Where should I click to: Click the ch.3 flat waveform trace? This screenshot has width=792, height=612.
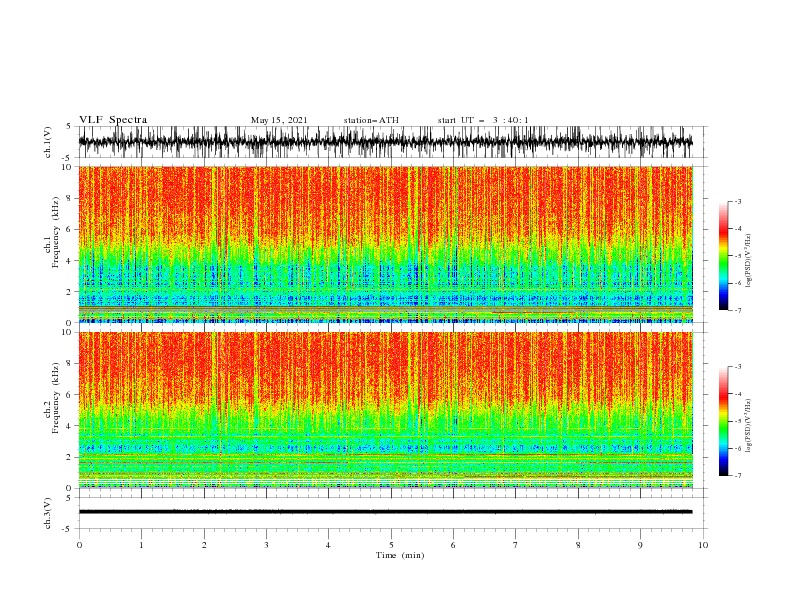click(385, 512)
